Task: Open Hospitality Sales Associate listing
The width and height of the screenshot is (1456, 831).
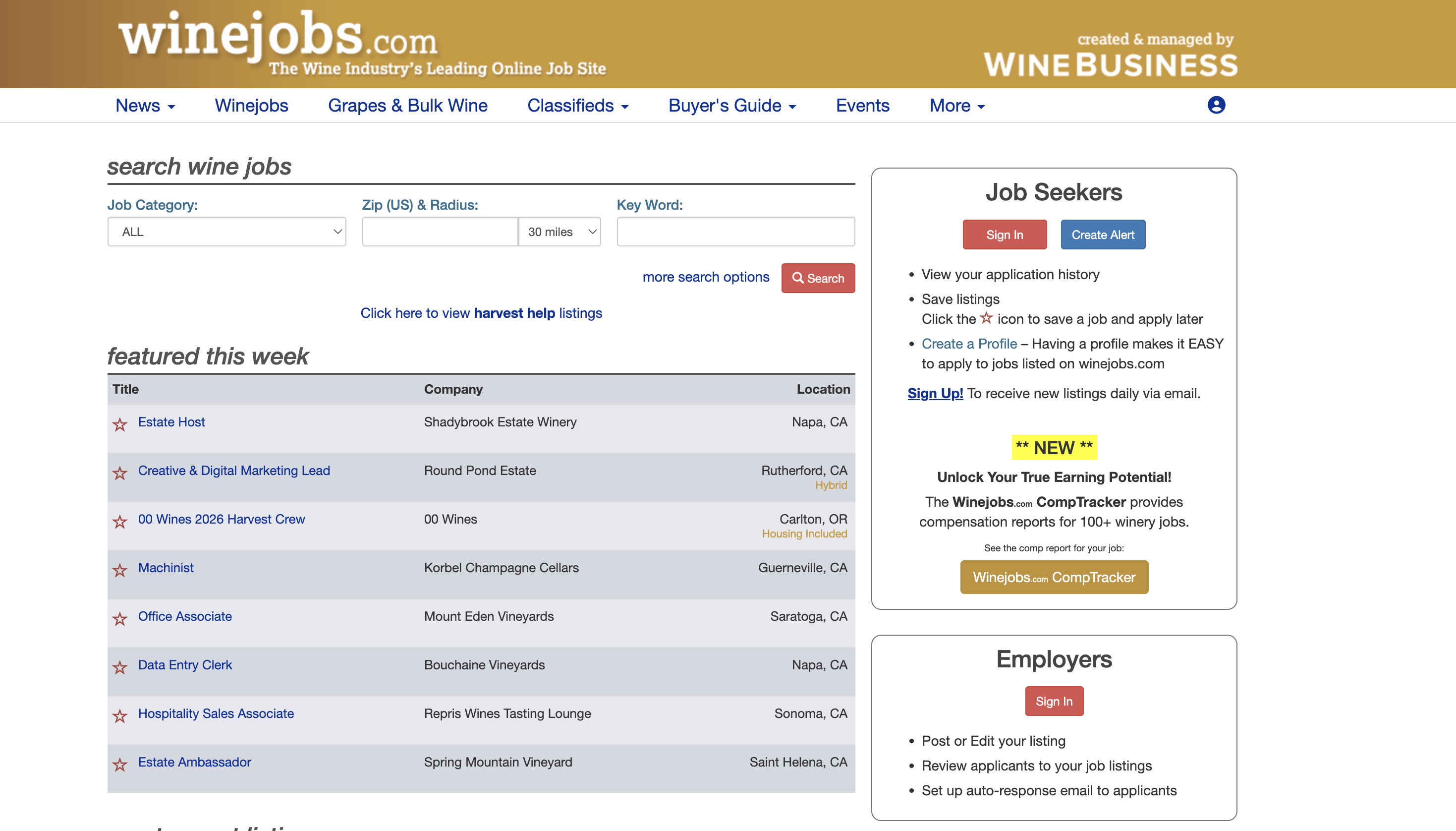Action: [216, 713]
